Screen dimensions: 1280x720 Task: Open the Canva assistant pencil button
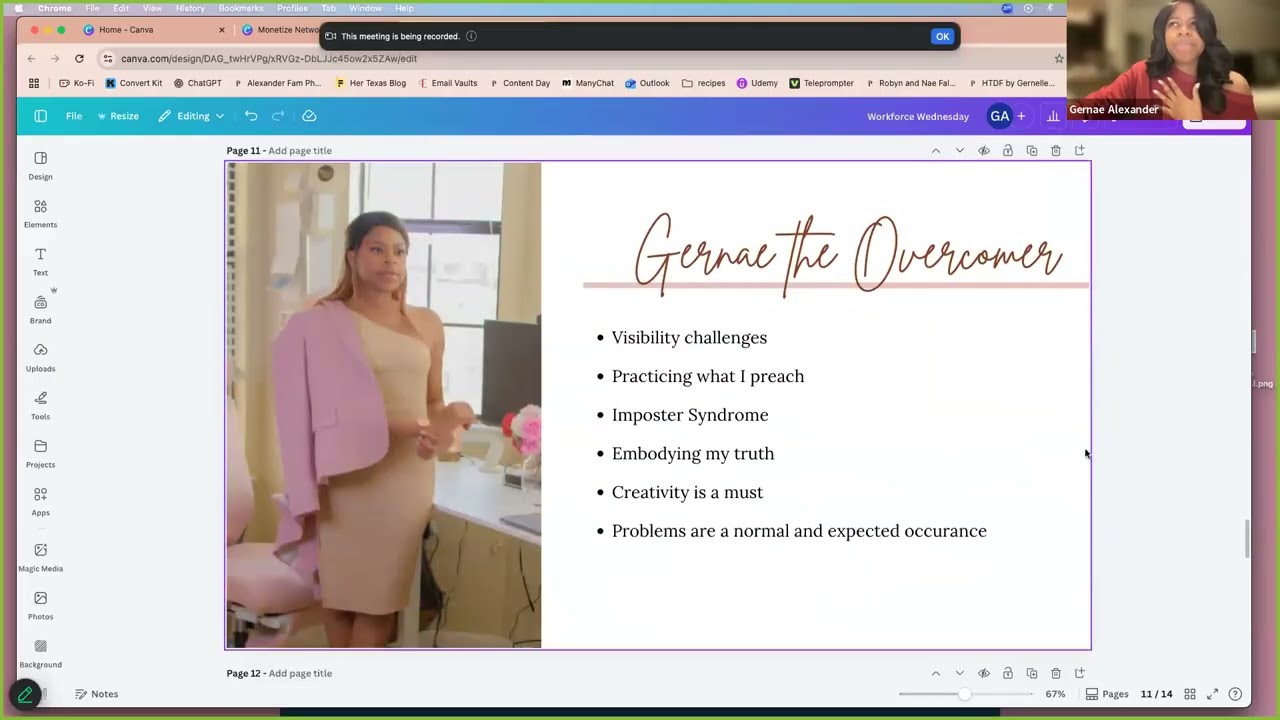[25, 694]
